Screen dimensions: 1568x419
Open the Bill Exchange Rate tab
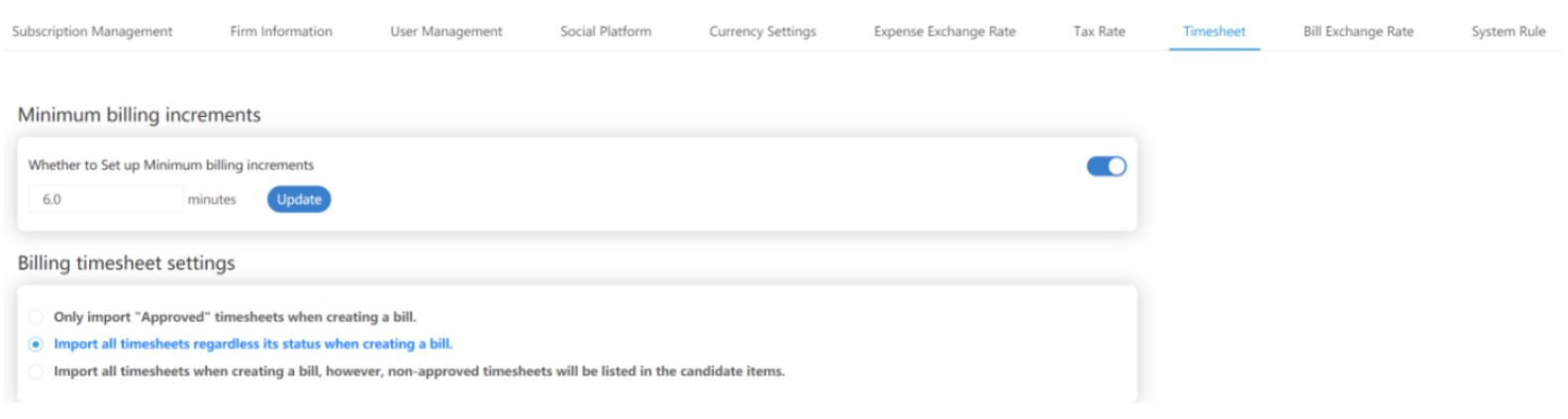point(1358,32)
